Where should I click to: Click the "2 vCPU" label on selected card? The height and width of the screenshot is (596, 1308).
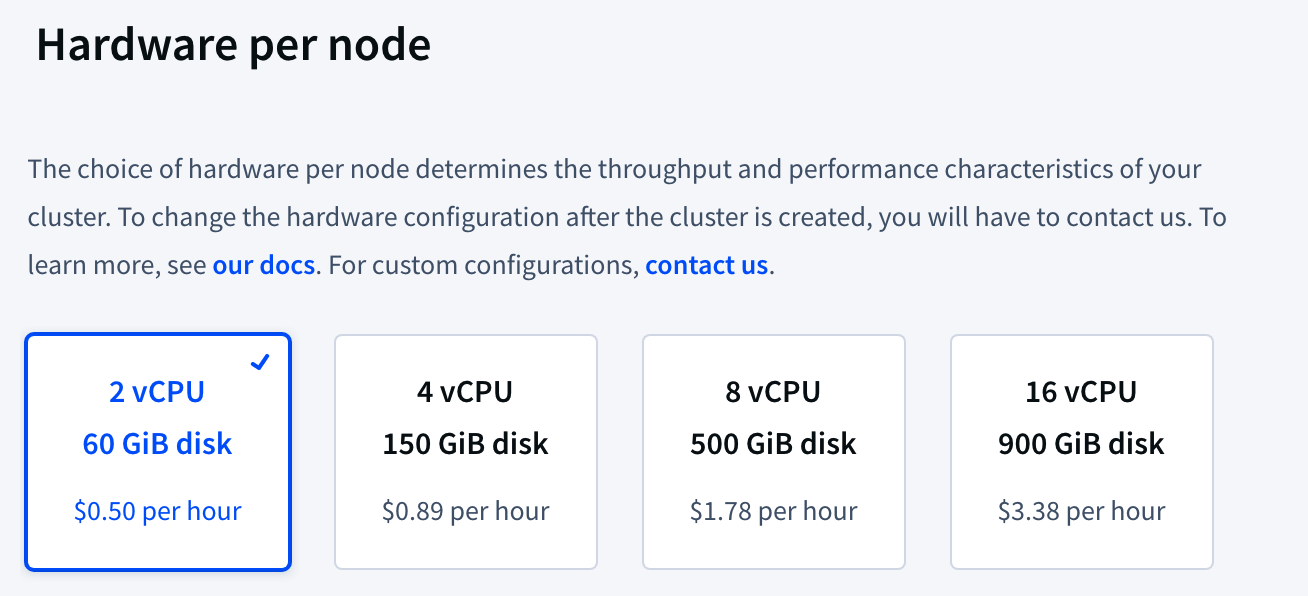pyautogui.click(x=156, y=392)
